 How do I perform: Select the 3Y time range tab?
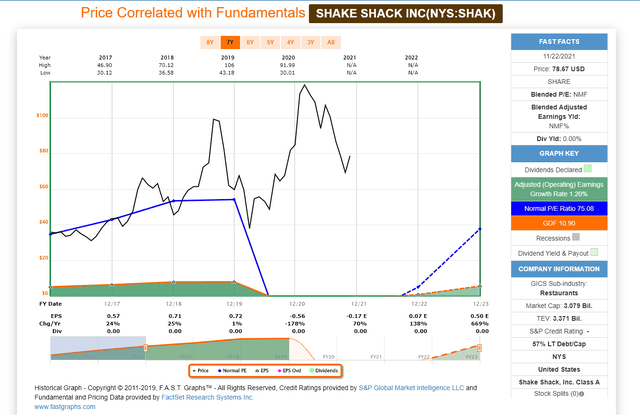pos(311,42)
